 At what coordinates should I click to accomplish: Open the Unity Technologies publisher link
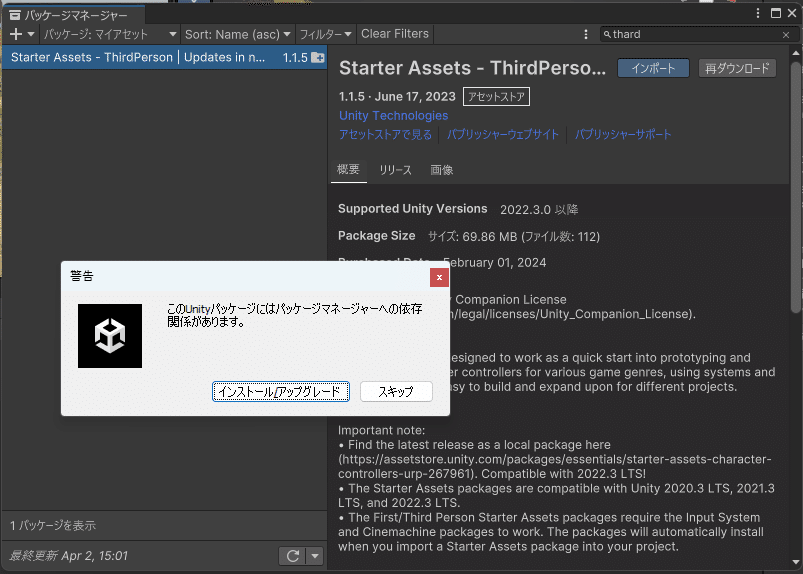393,116
